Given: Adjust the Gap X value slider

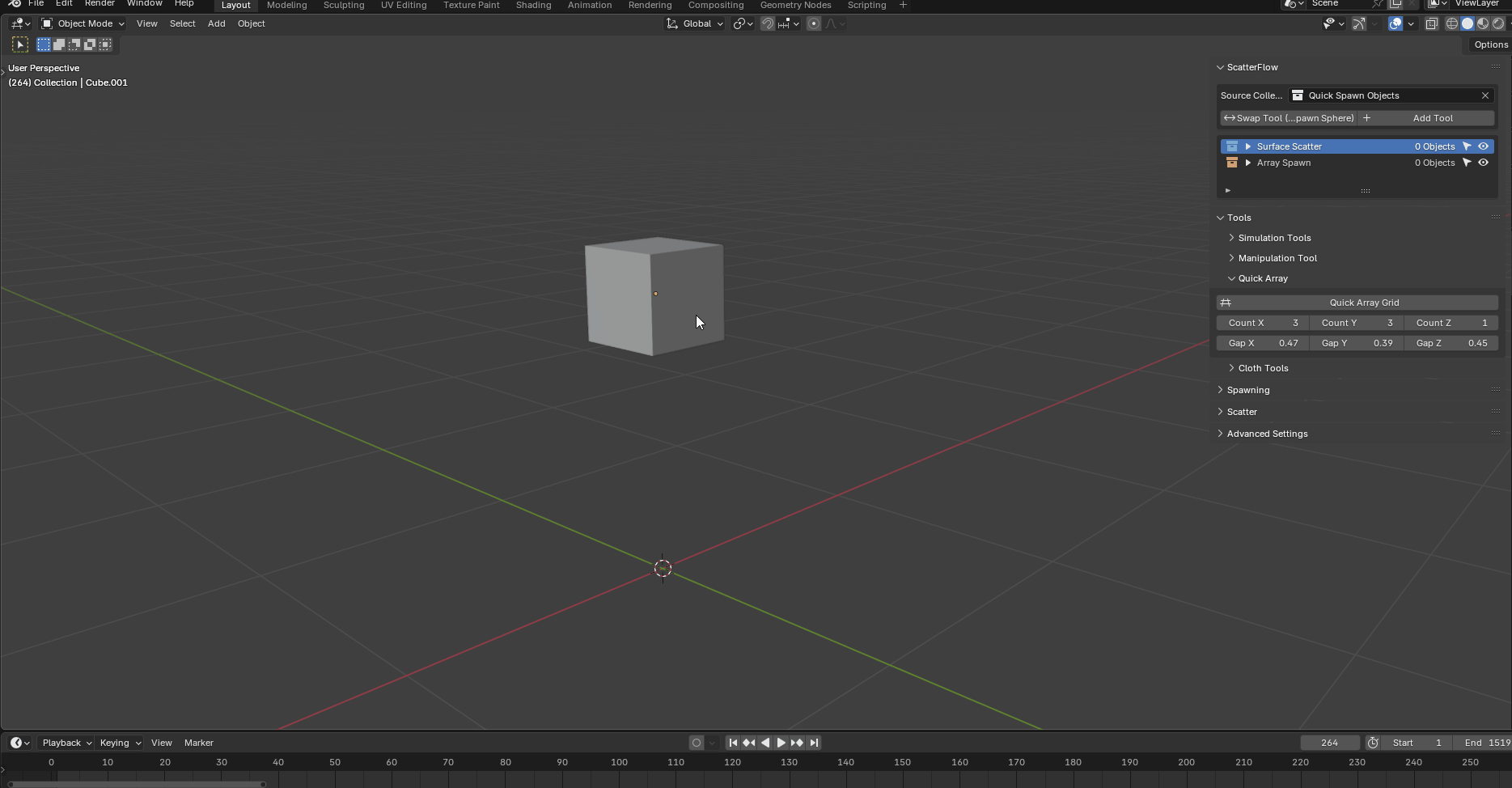Looking at the screenshot, I should coord(1261,343).
